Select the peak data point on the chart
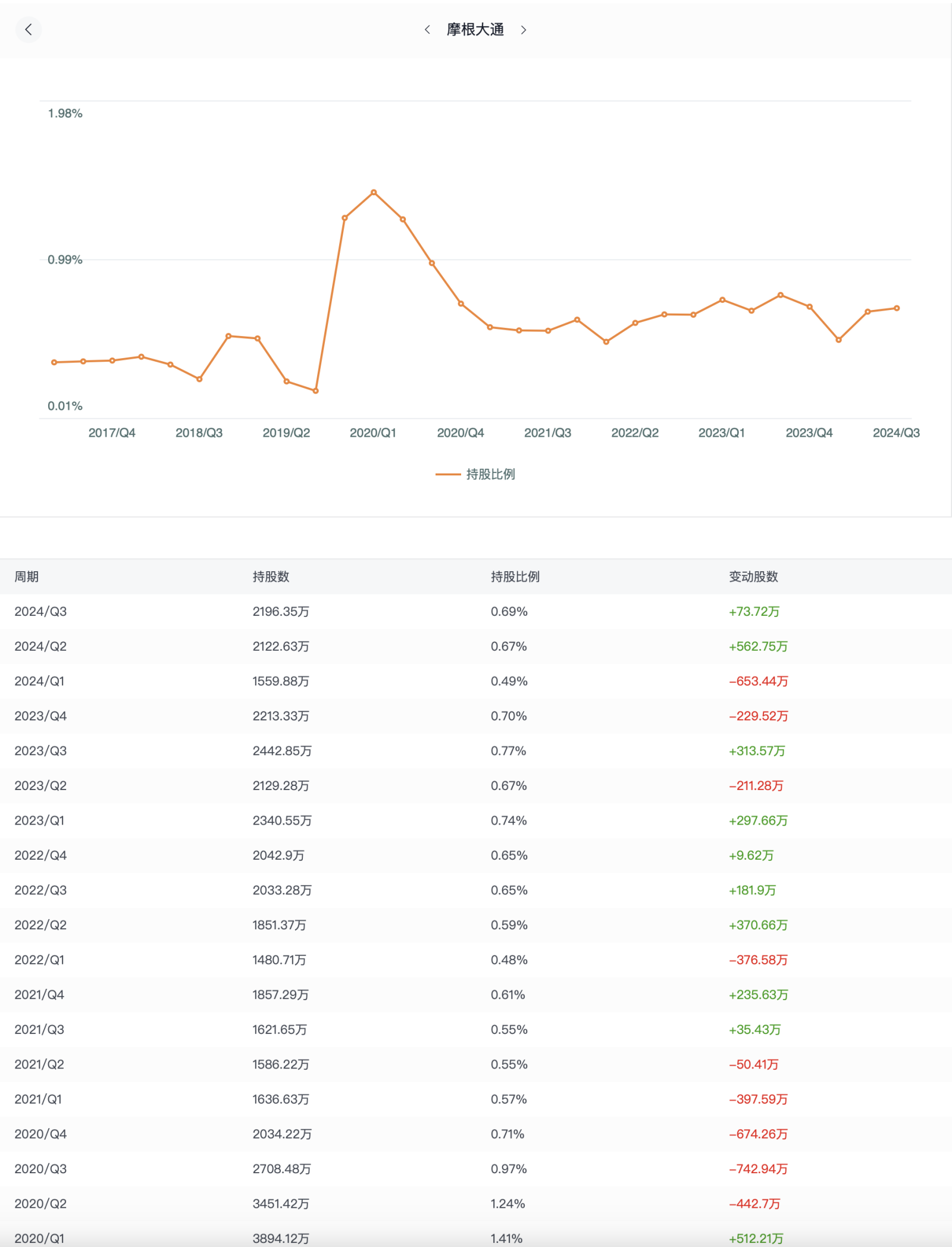This screenshot has width=952, height=1247. tap(374, 192)
